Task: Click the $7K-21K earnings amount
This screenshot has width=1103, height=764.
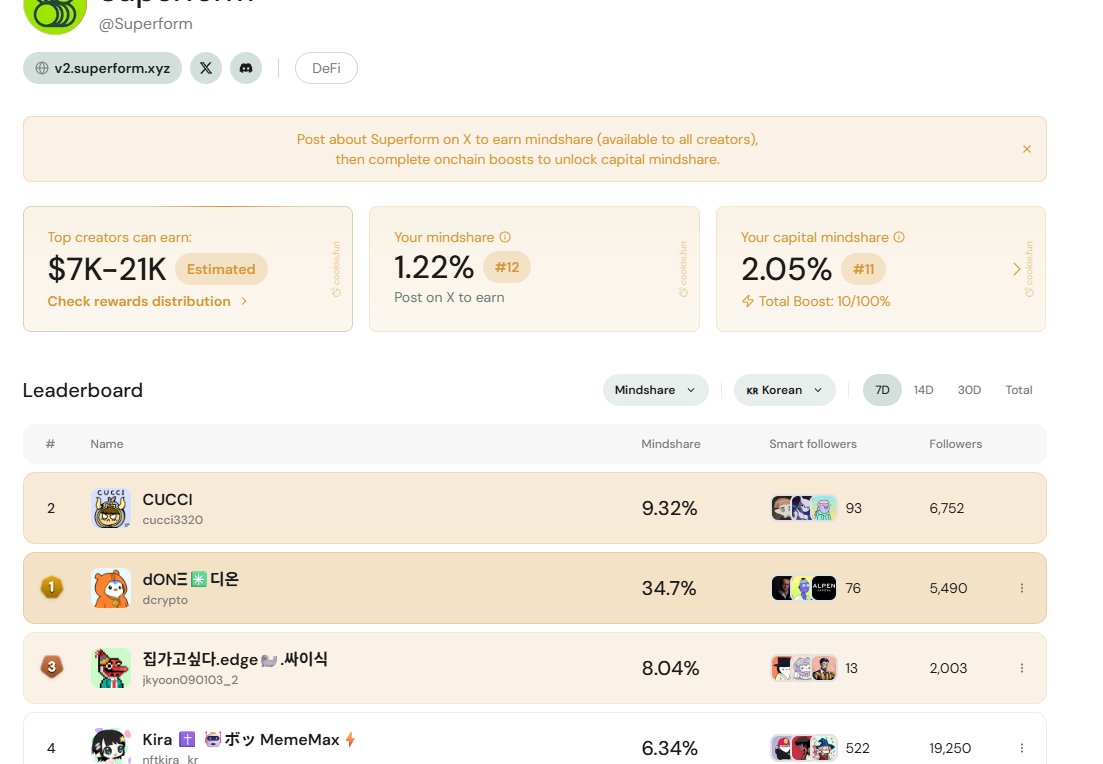Action: [x=107, y=269]
